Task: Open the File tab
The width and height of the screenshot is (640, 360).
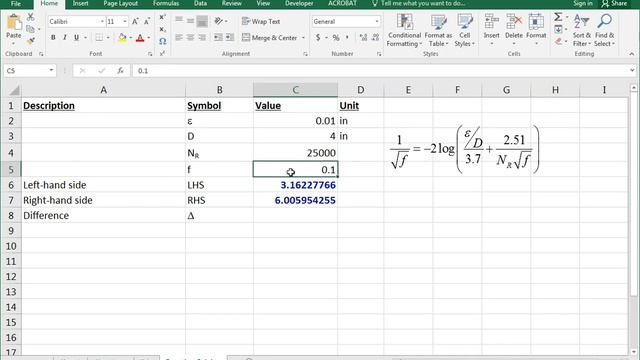Action: click(16, 3)
